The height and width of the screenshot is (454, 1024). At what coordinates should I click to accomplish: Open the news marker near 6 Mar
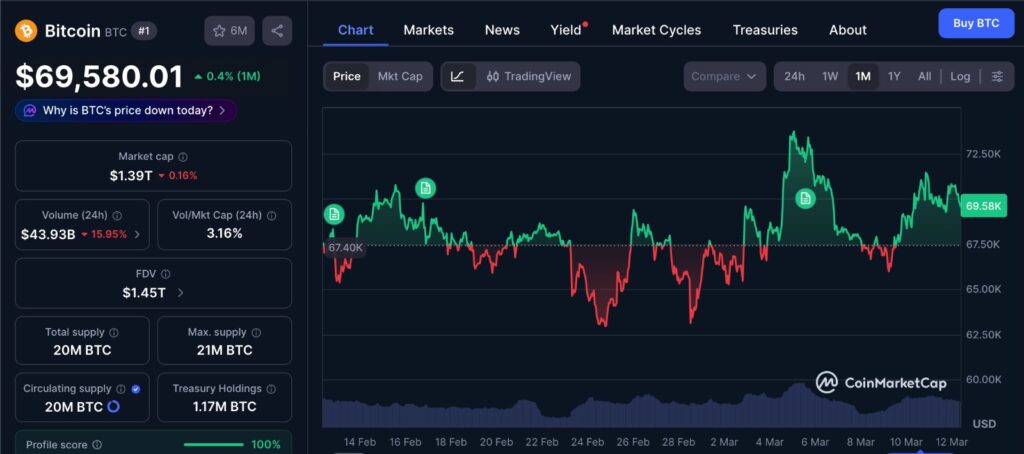click(805, 198)
